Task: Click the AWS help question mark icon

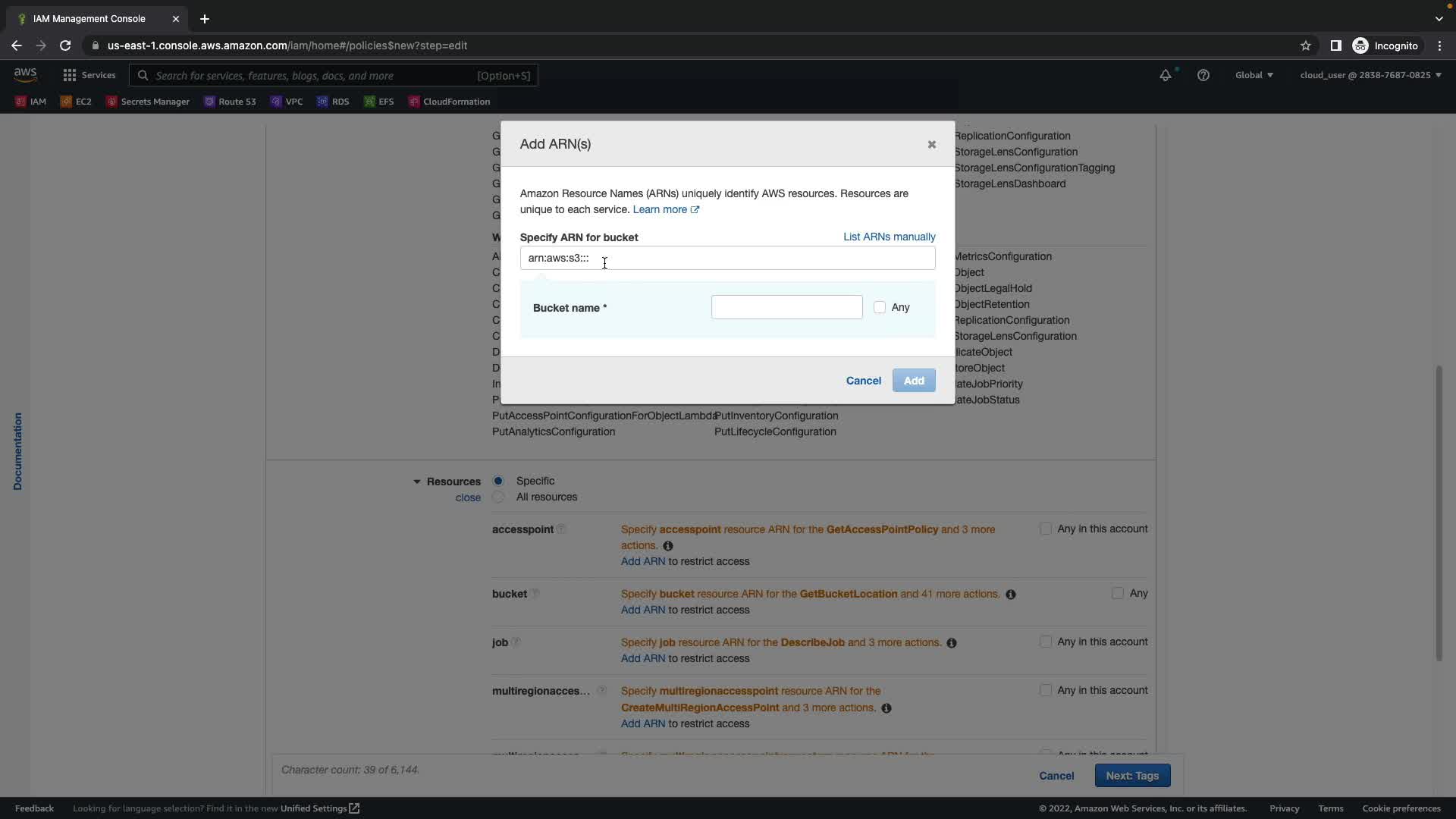Action: (x=1203, y=75)
